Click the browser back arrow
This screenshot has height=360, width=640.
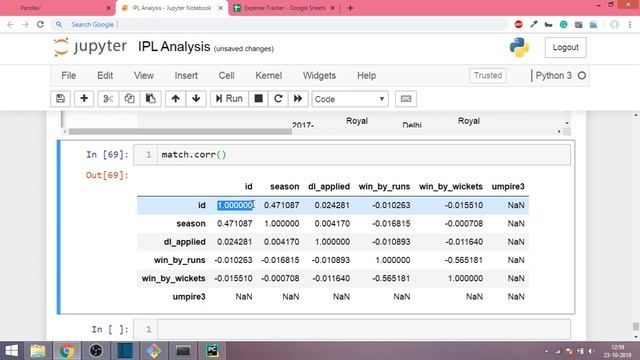pyautogui.click(x=10, y=24)
